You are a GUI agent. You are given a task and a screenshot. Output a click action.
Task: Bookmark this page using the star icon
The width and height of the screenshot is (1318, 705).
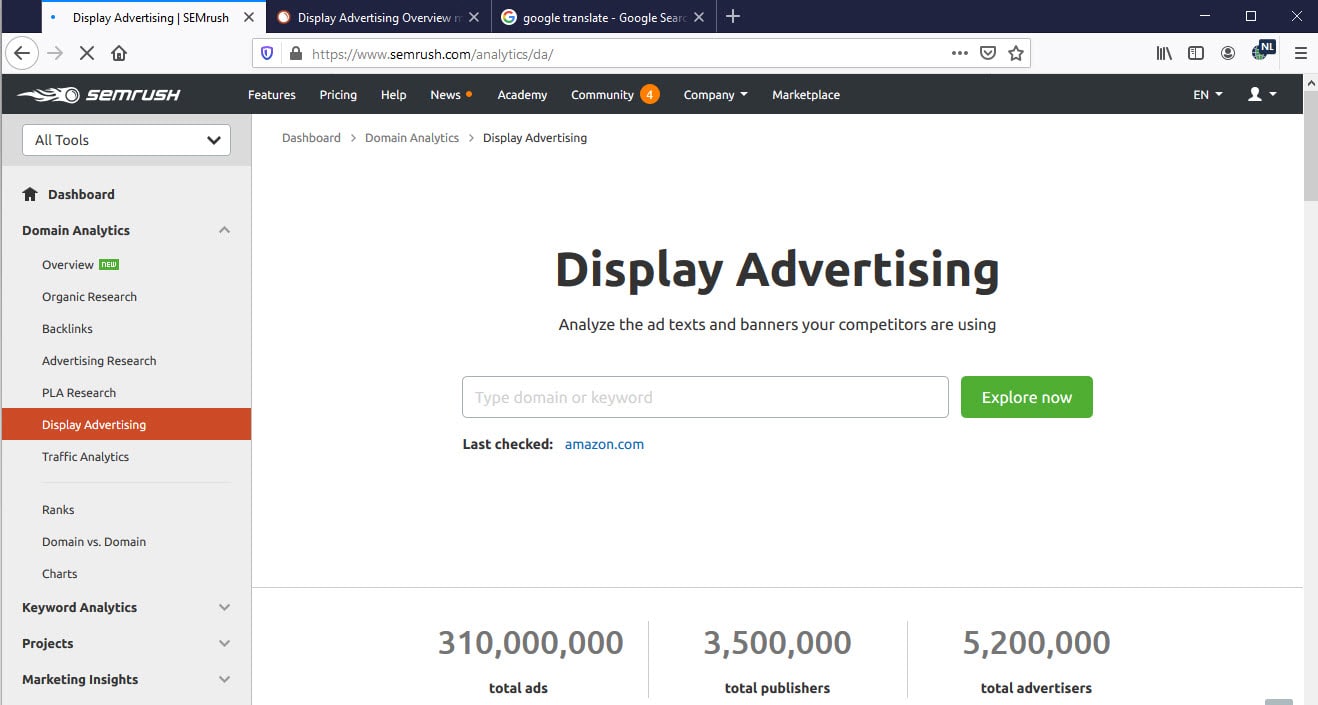[1016, 53]
